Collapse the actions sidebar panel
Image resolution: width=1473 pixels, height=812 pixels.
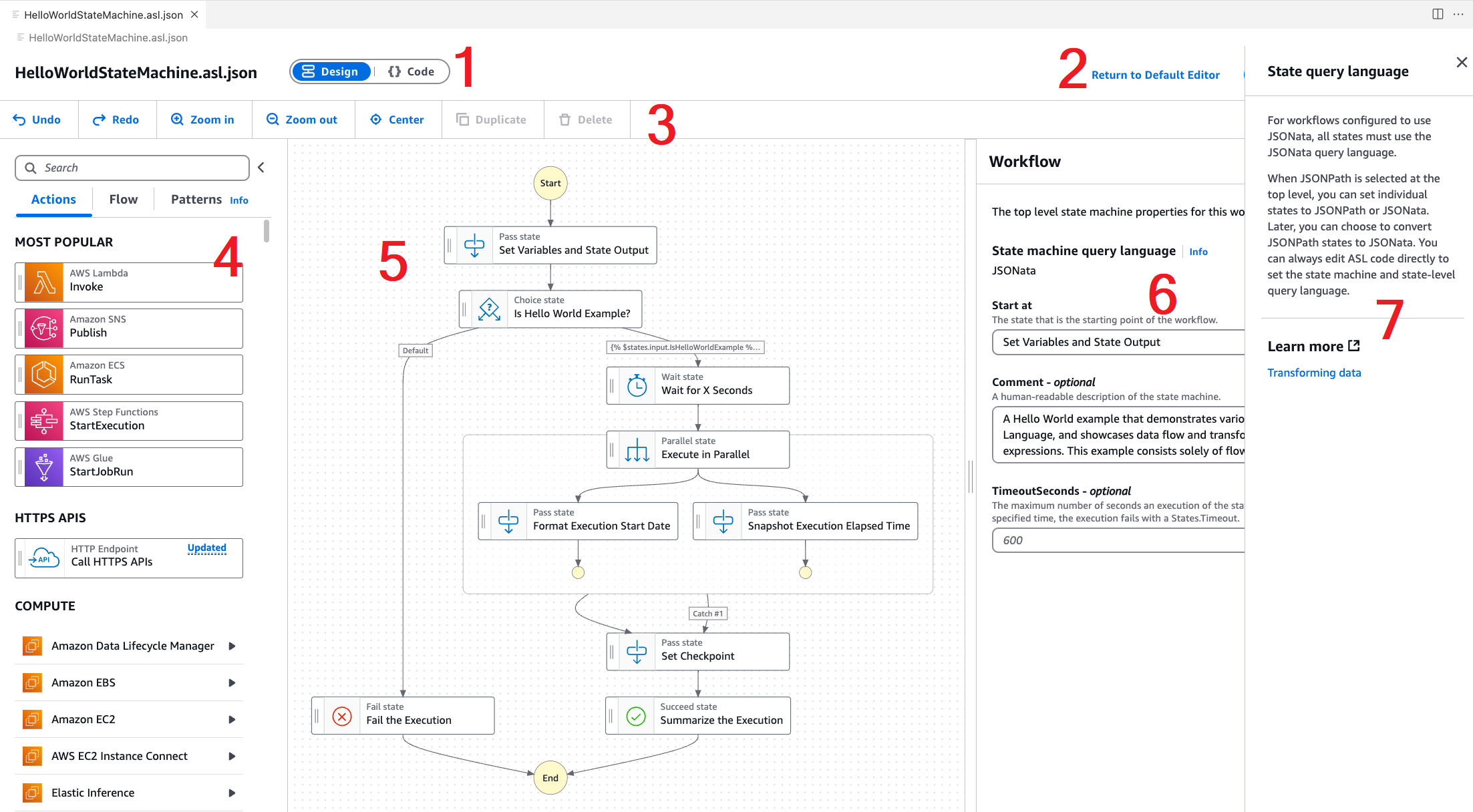(261, 167)
